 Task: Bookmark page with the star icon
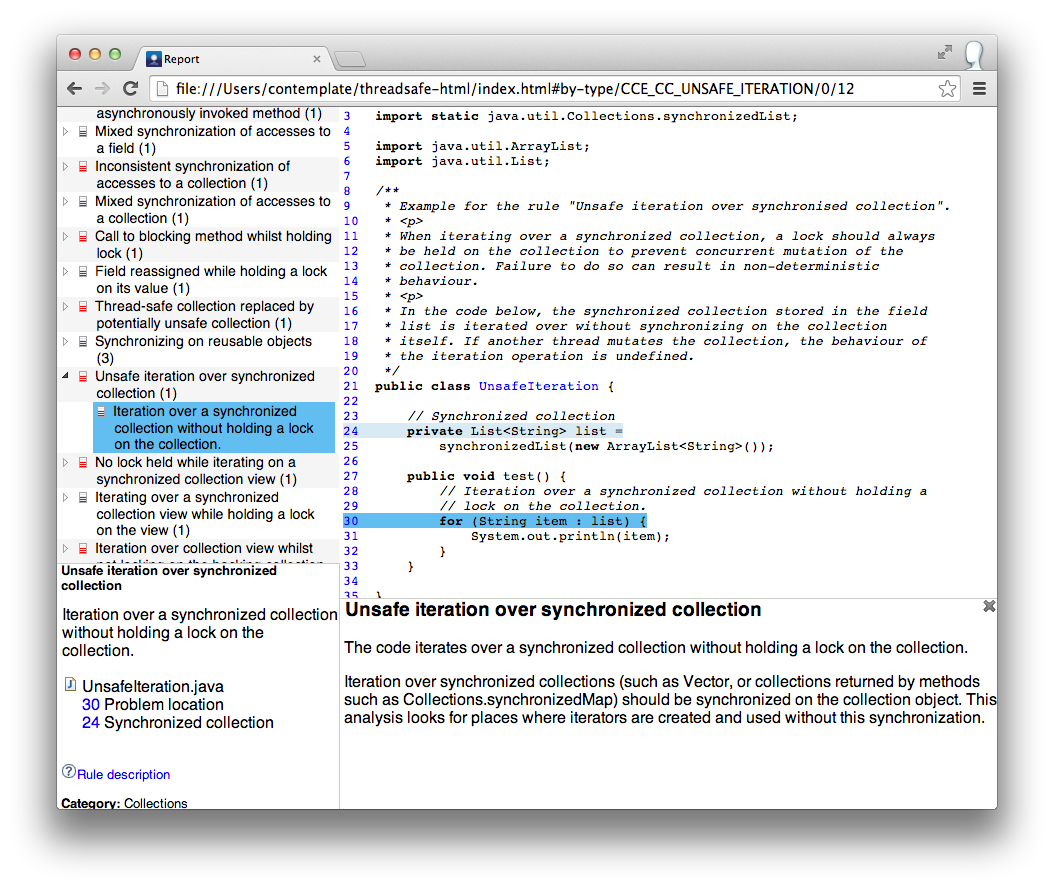point(947,88)
